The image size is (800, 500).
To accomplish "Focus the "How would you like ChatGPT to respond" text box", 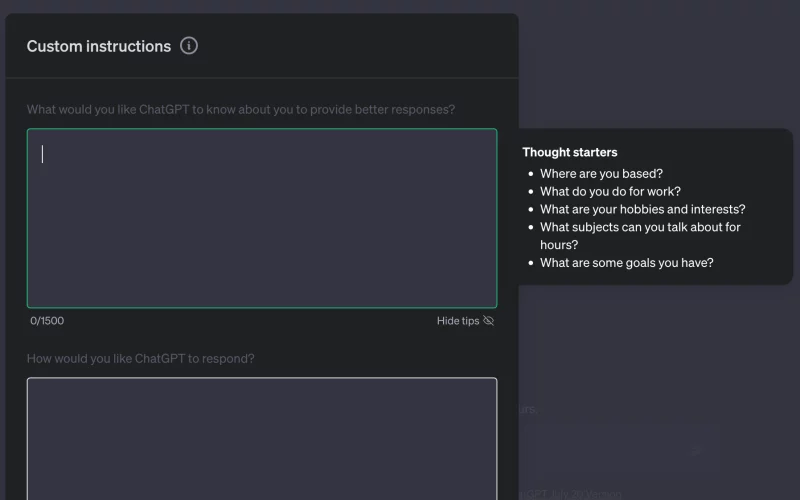I will (x=262, y=439).
